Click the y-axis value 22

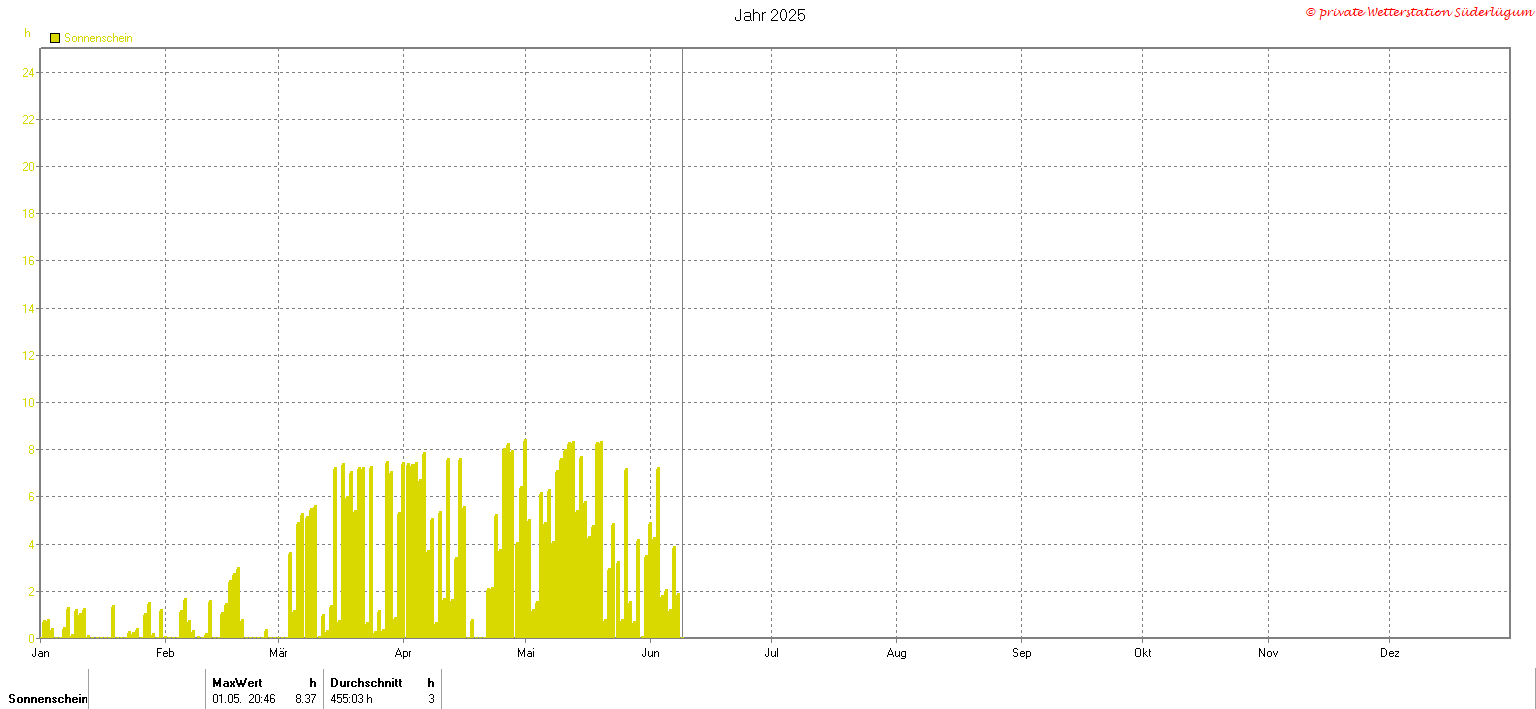(x=29, y=119)
